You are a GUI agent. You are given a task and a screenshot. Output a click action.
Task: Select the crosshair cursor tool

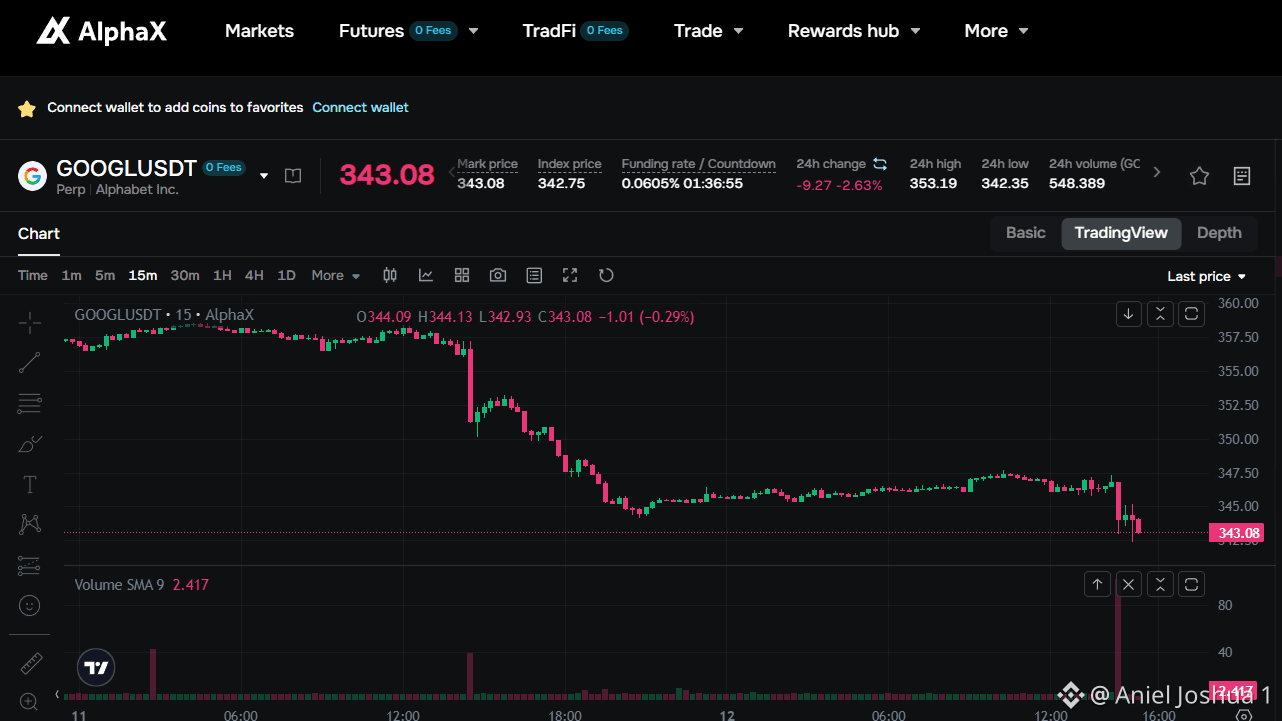tap(30, 322)
